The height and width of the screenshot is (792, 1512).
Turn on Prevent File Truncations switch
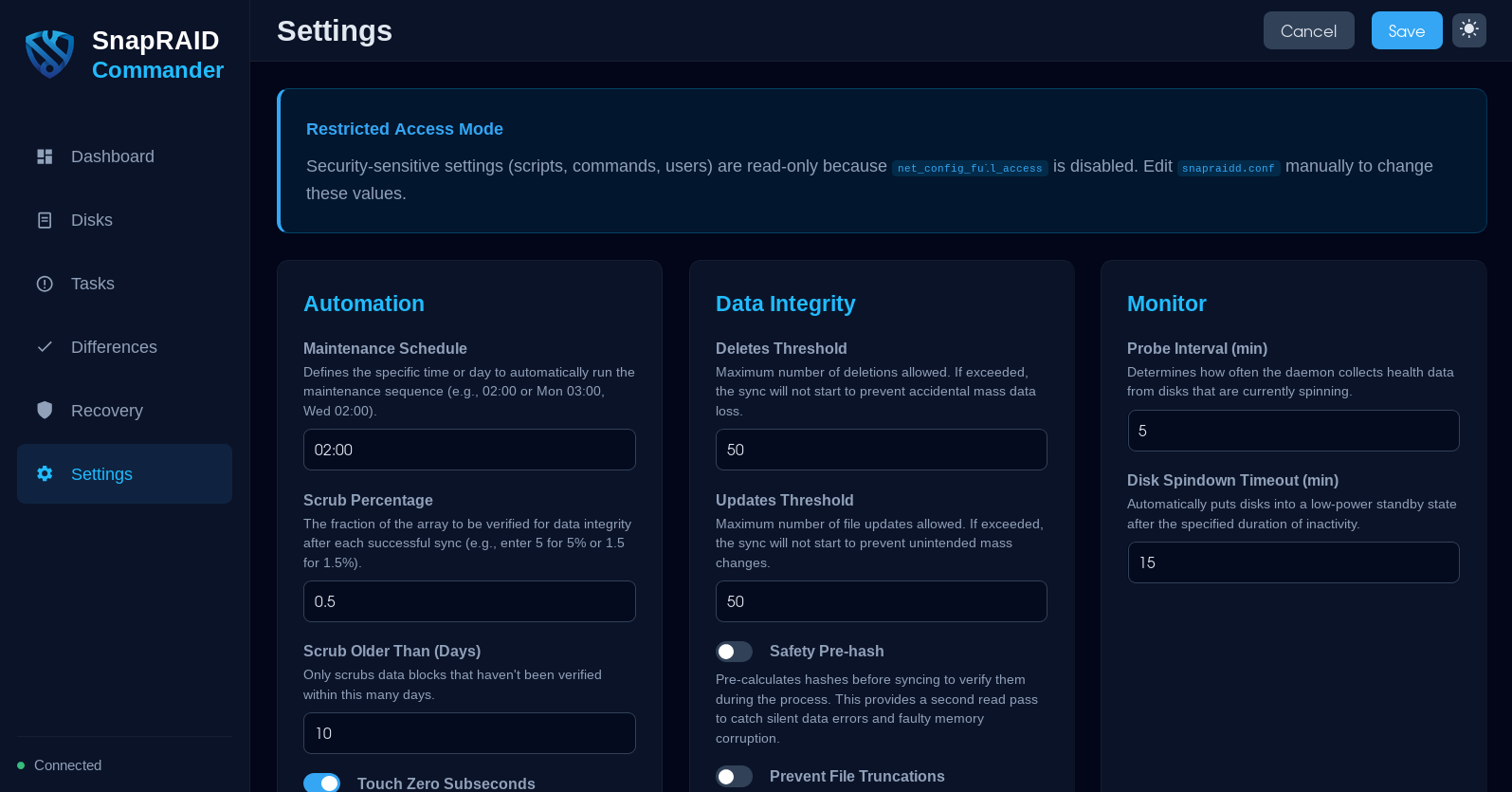[734, 777]
